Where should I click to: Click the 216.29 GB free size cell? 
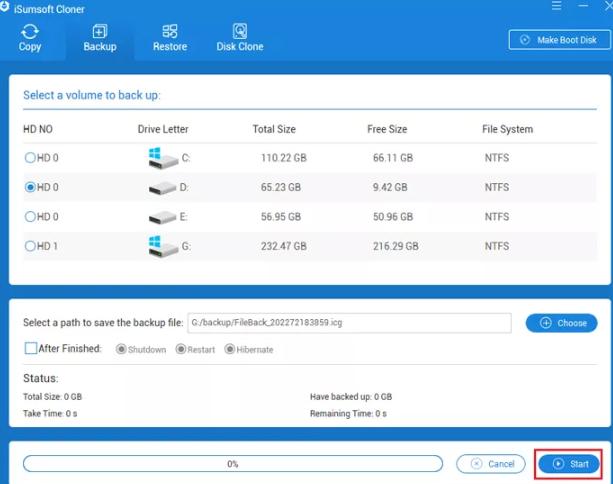point(396,246)
